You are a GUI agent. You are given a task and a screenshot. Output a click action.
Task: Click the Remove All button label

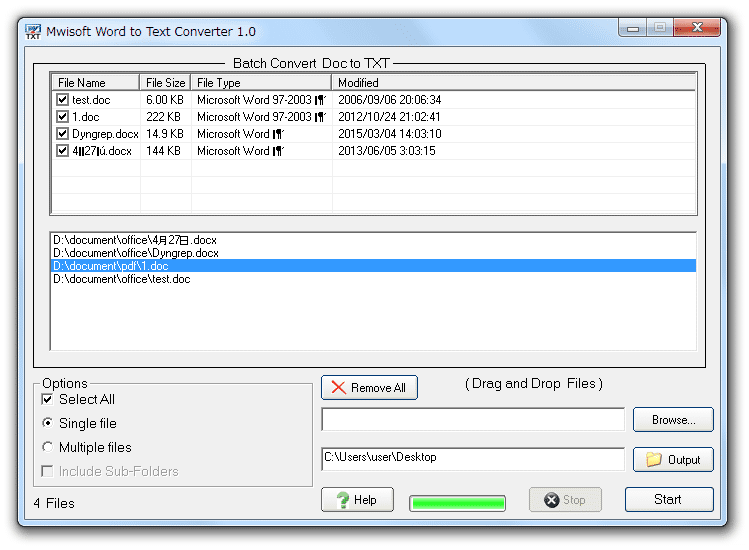tap(378, 388)
